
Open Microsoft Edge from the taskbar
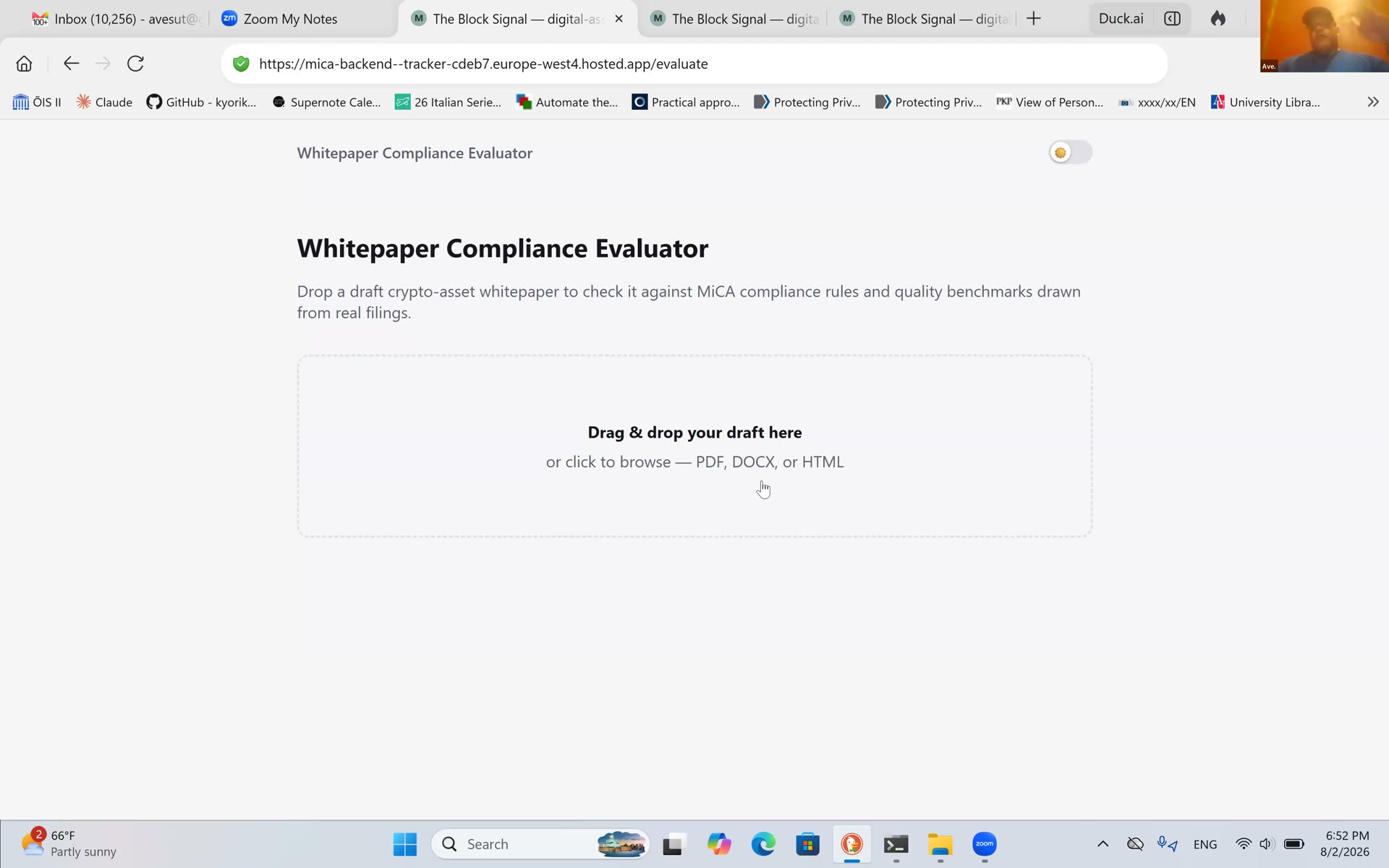click(763, 844)
